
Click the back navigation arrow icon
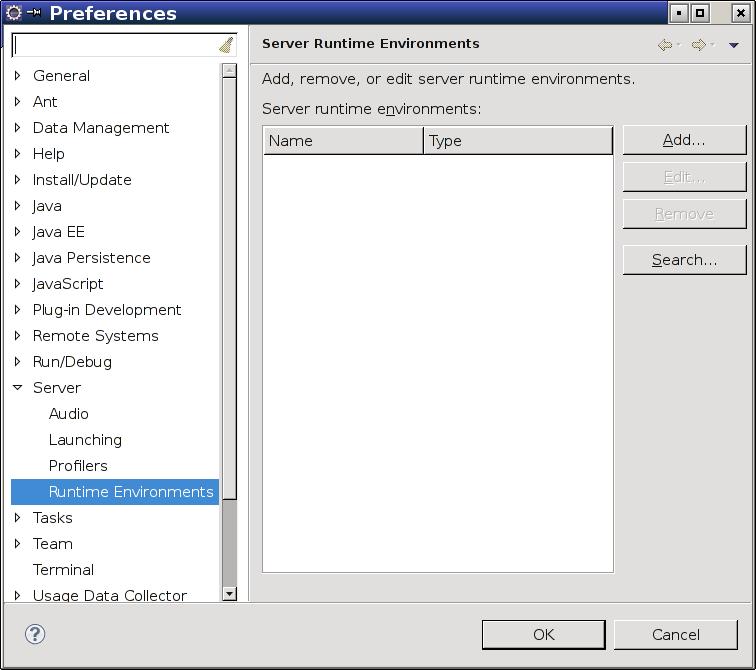[665, 45]
